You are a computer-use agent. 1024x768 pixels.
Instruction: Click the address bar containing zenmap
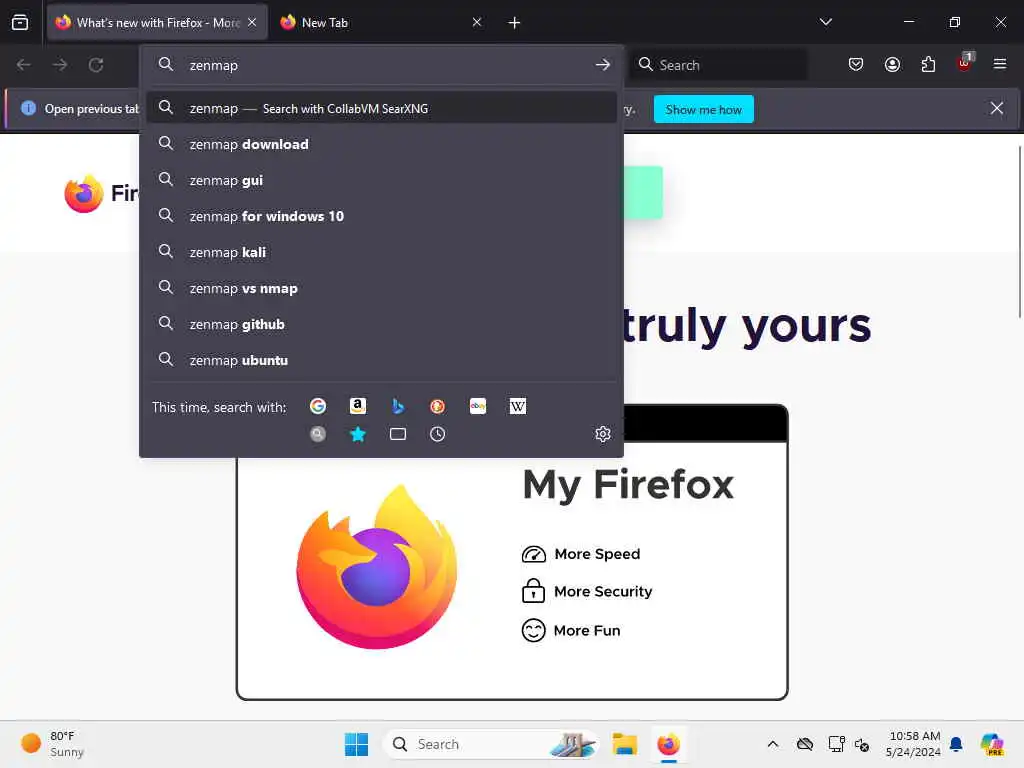(x=381, y=65)
